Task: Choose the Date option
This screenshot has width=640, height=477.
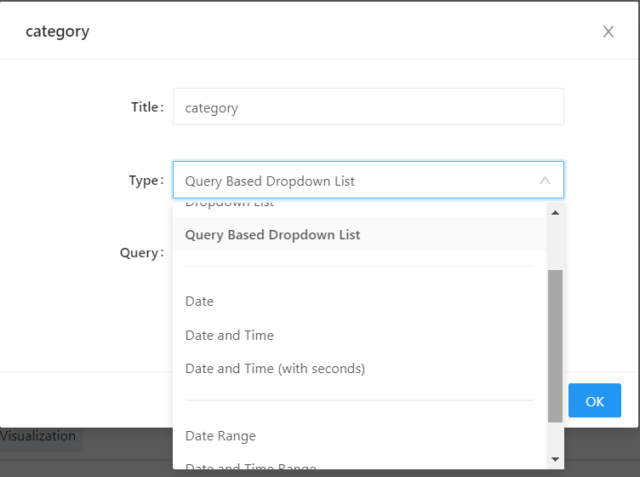Action: coord(360,301)
